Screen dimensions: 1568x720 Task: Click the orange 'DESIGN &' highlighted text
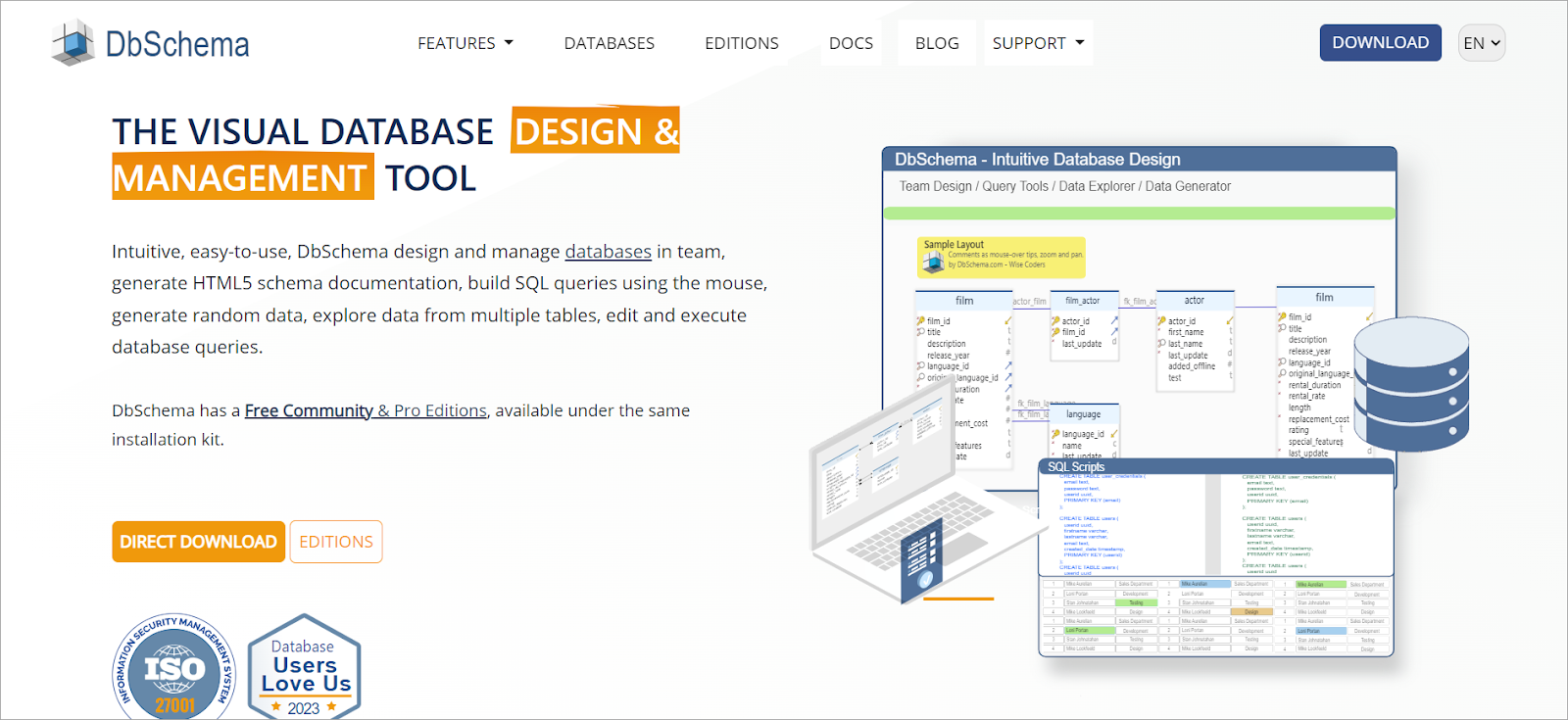(x=596, y=130)
